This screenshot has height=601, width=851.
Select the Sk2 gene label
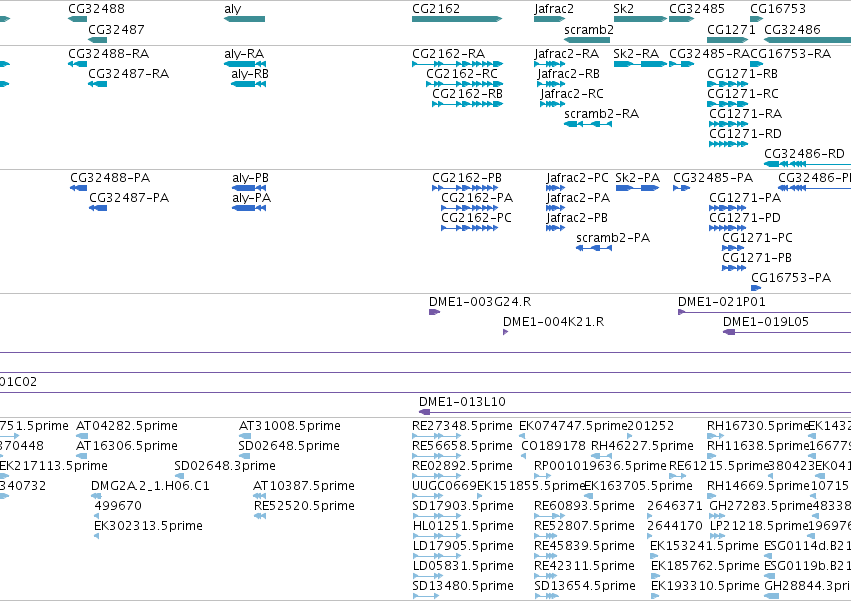[x=623, y=9]
